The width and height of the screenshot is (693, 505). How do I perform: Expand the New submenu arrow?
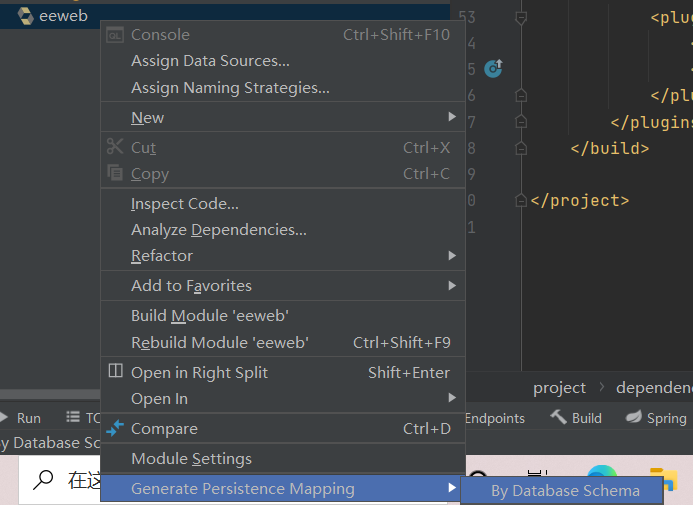(452, 117)
